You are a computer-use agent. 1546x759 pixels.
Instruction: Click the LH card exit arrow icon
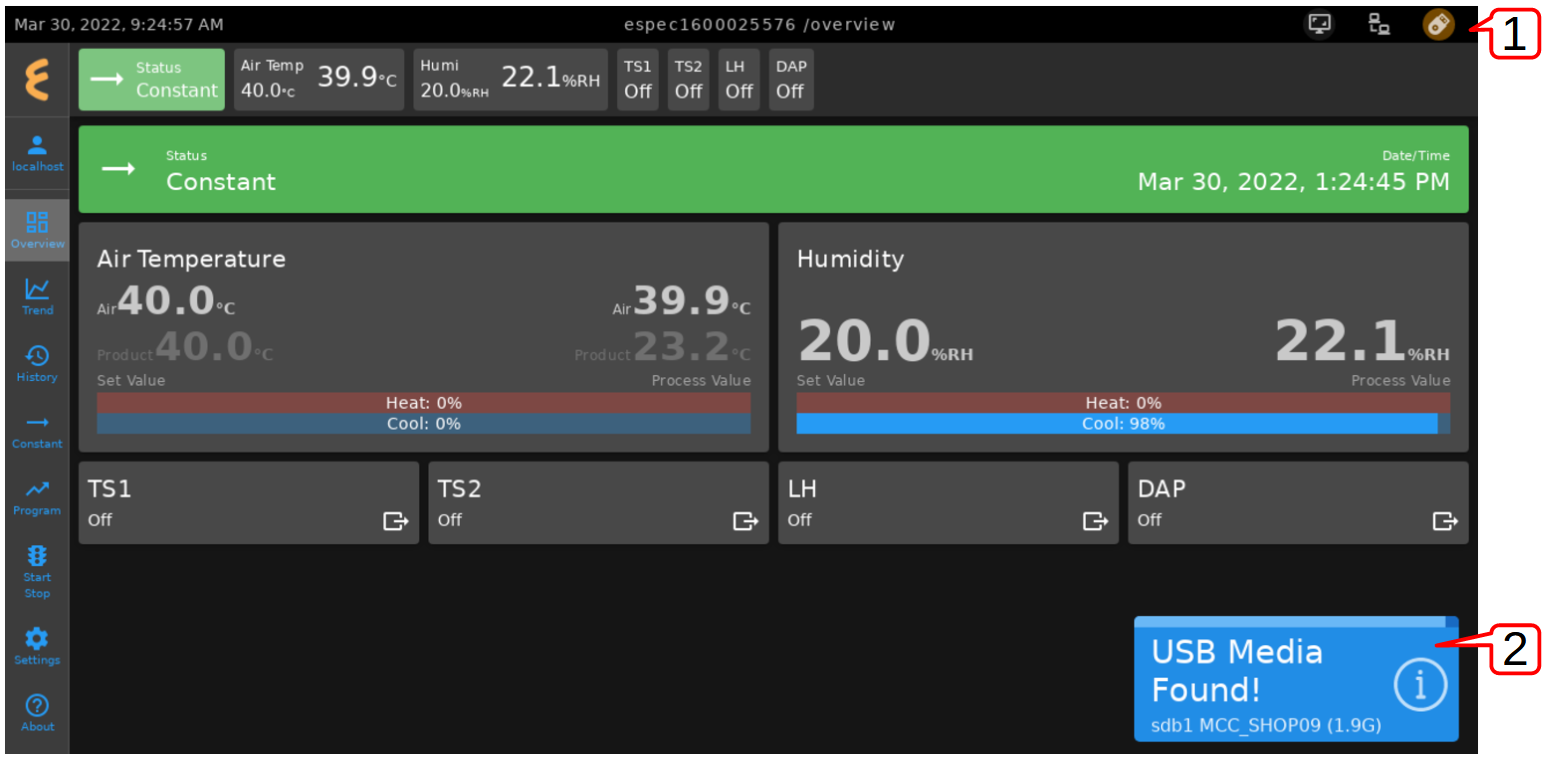(1096, 521)
